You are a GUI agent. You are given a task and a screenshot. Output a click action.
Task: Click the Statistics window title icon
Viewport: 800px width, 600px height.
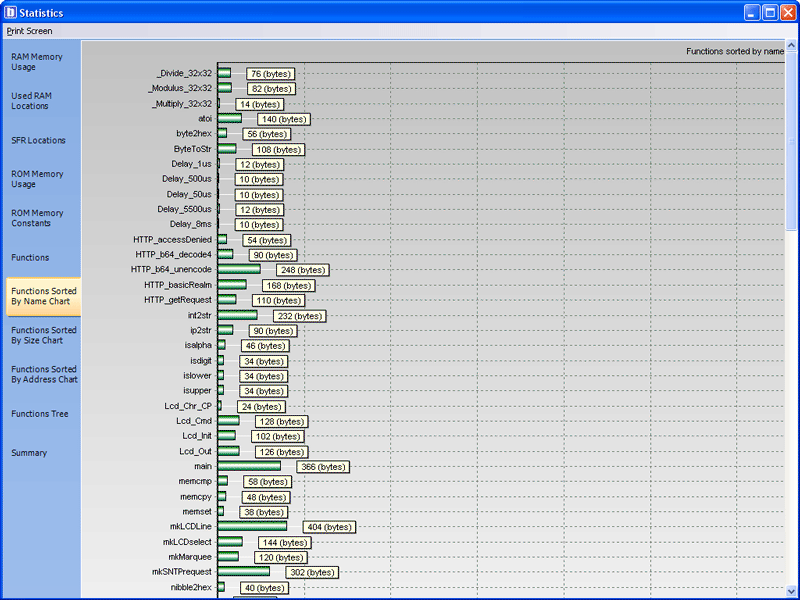pos(10,12)
